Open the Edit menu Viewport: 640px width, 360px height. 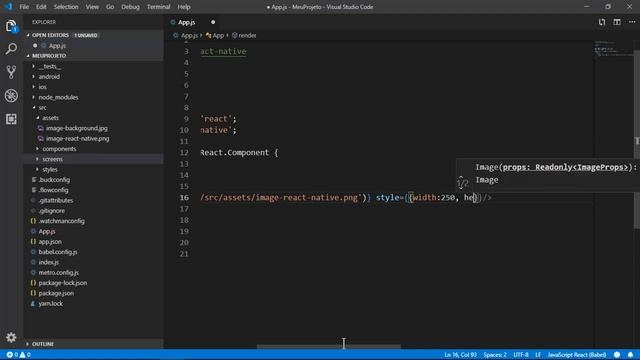point(41,7)
